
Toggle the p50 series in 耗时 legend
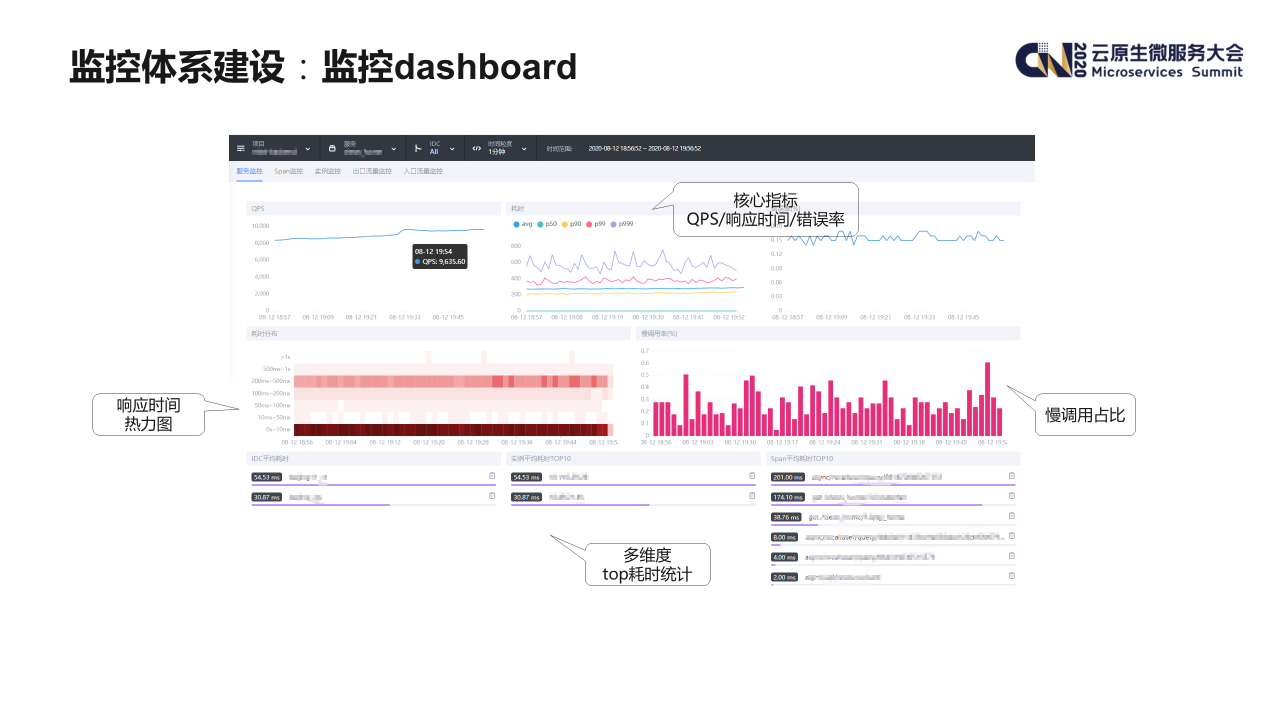tap(547, 224)
